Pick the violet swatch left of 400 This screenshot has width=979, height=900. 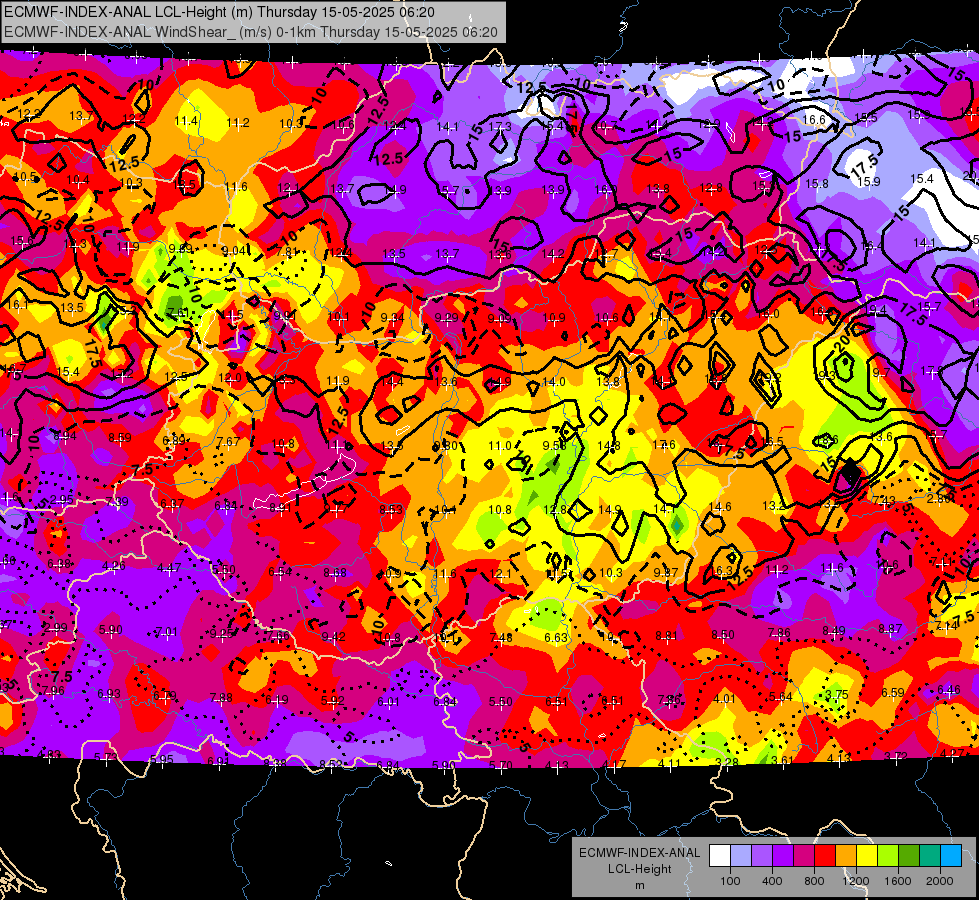(x=762, y=856)
